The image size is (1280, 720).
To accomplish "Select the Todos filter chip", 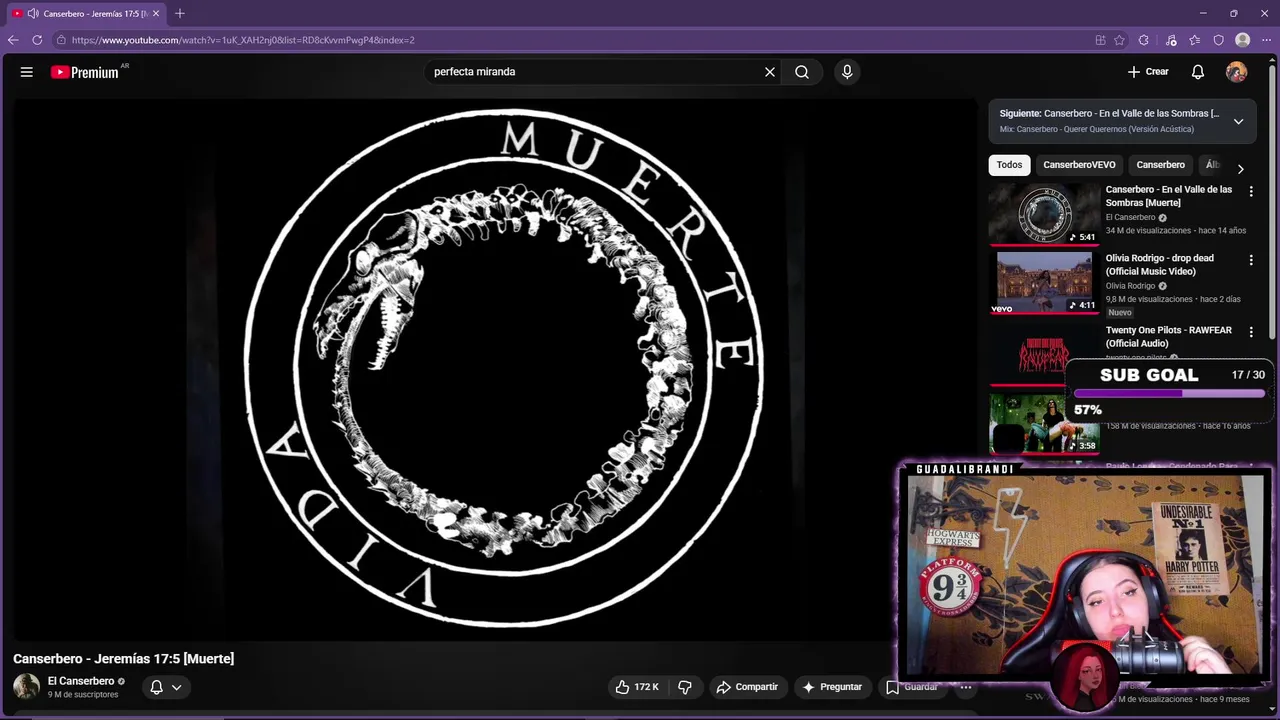I will click(1009, 165).
